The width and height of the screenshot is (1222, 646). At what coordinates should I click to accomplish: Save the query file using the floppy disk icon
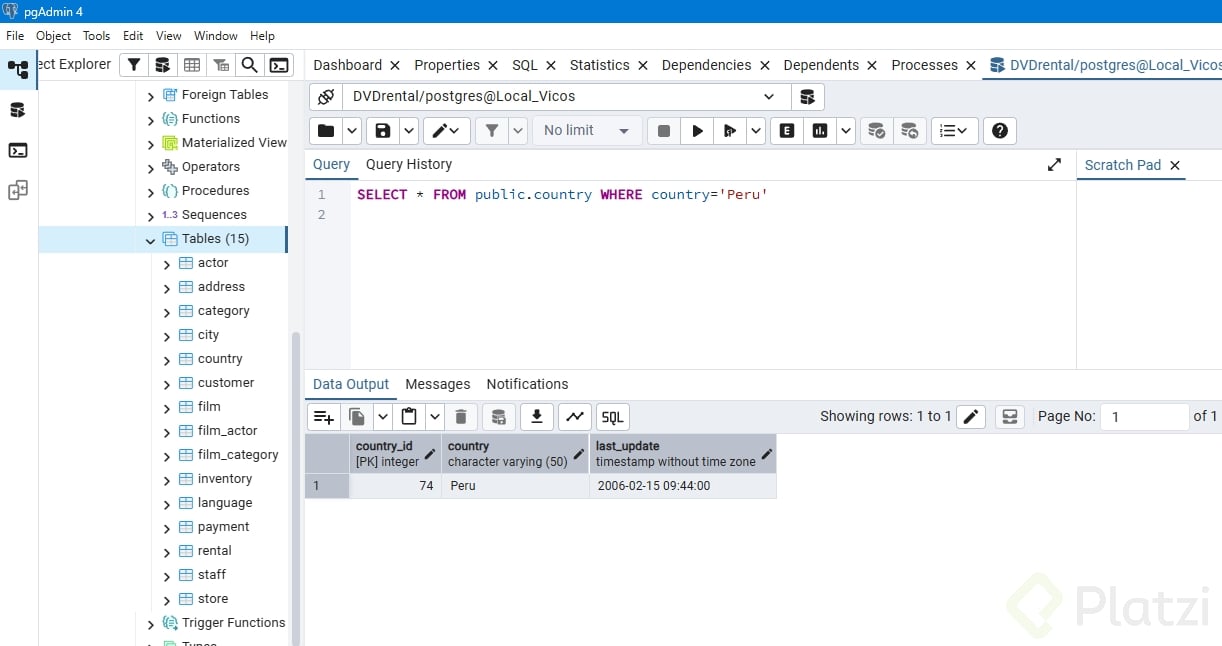click(382, 131)
